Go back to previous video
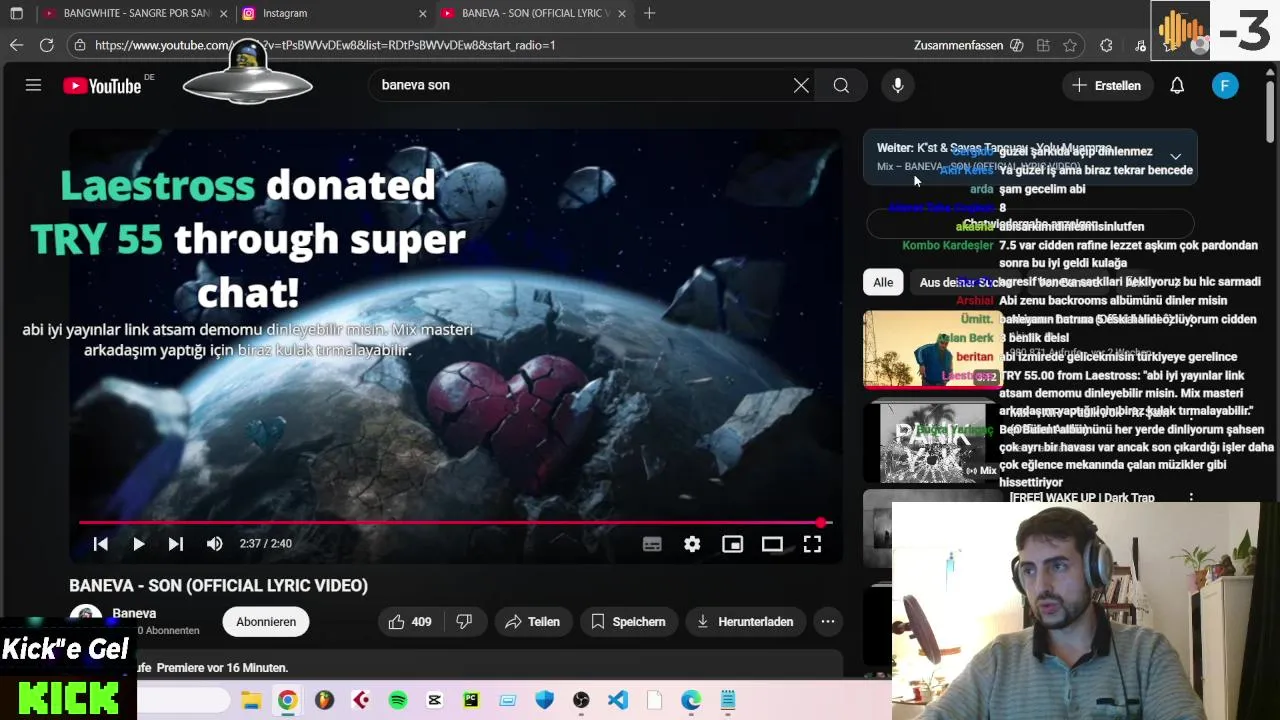Viewport: 1280px width, 720px height. [100, 544]
